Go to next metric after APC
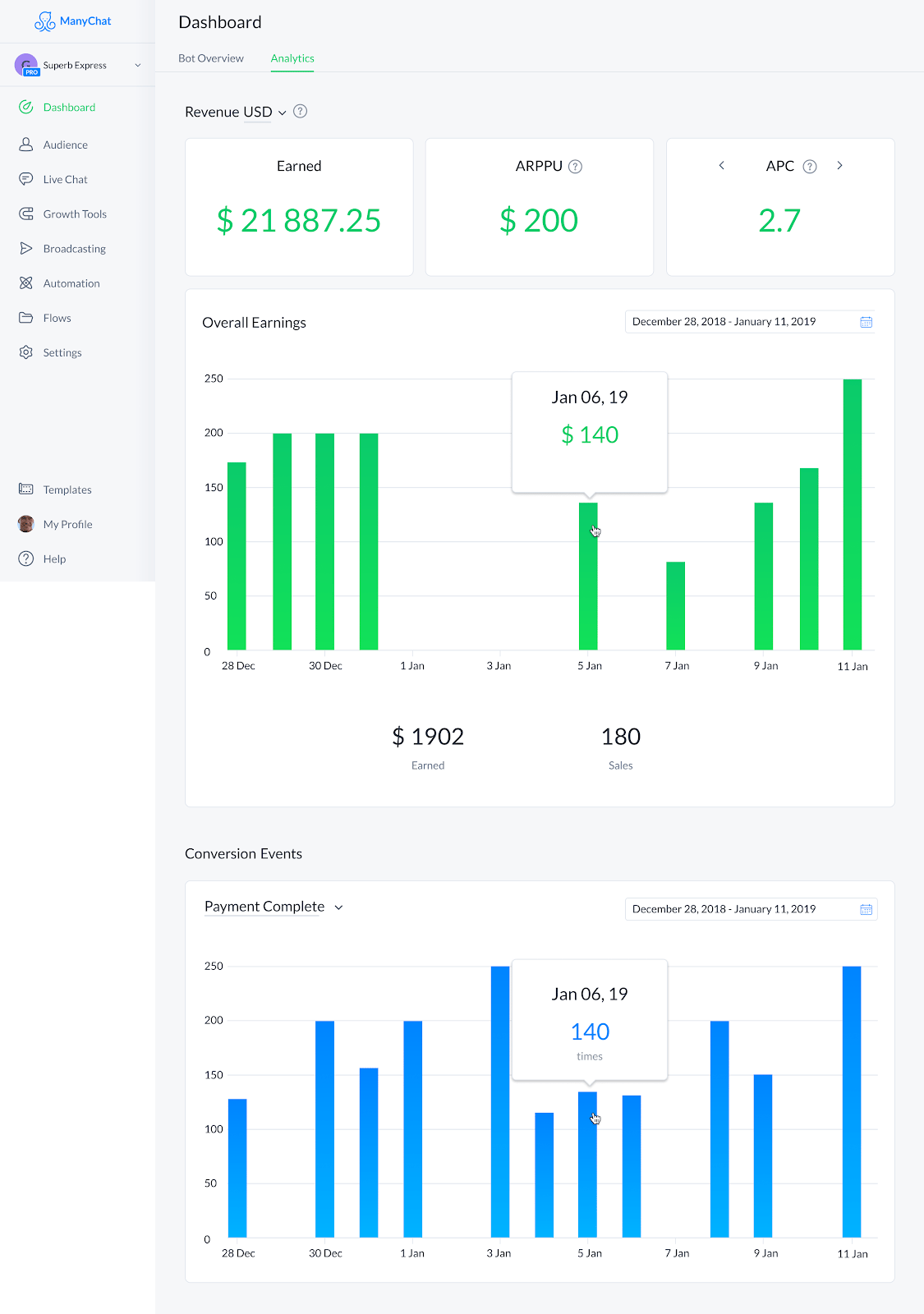924x1314 pixels. [839, 166]
